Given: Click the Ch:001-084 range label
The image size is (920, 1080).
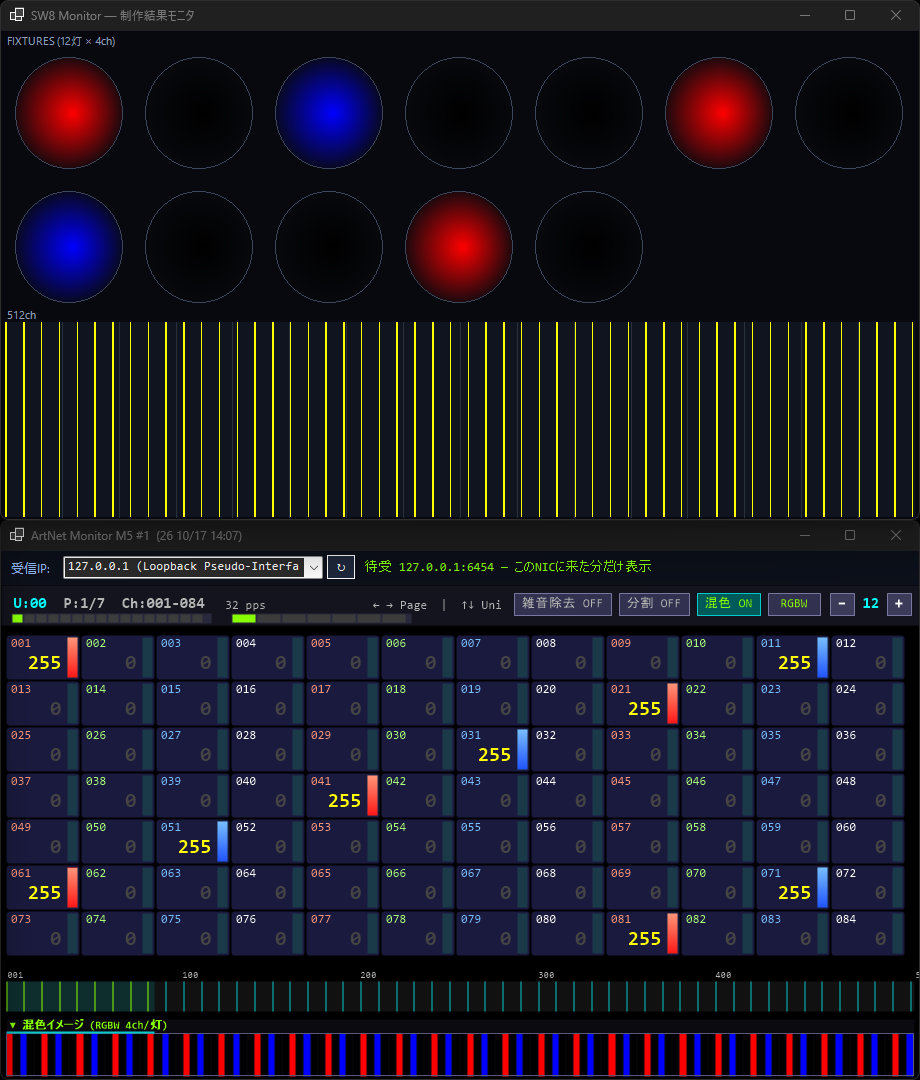Looking at the screenshot, I should [x=163, y=603].
